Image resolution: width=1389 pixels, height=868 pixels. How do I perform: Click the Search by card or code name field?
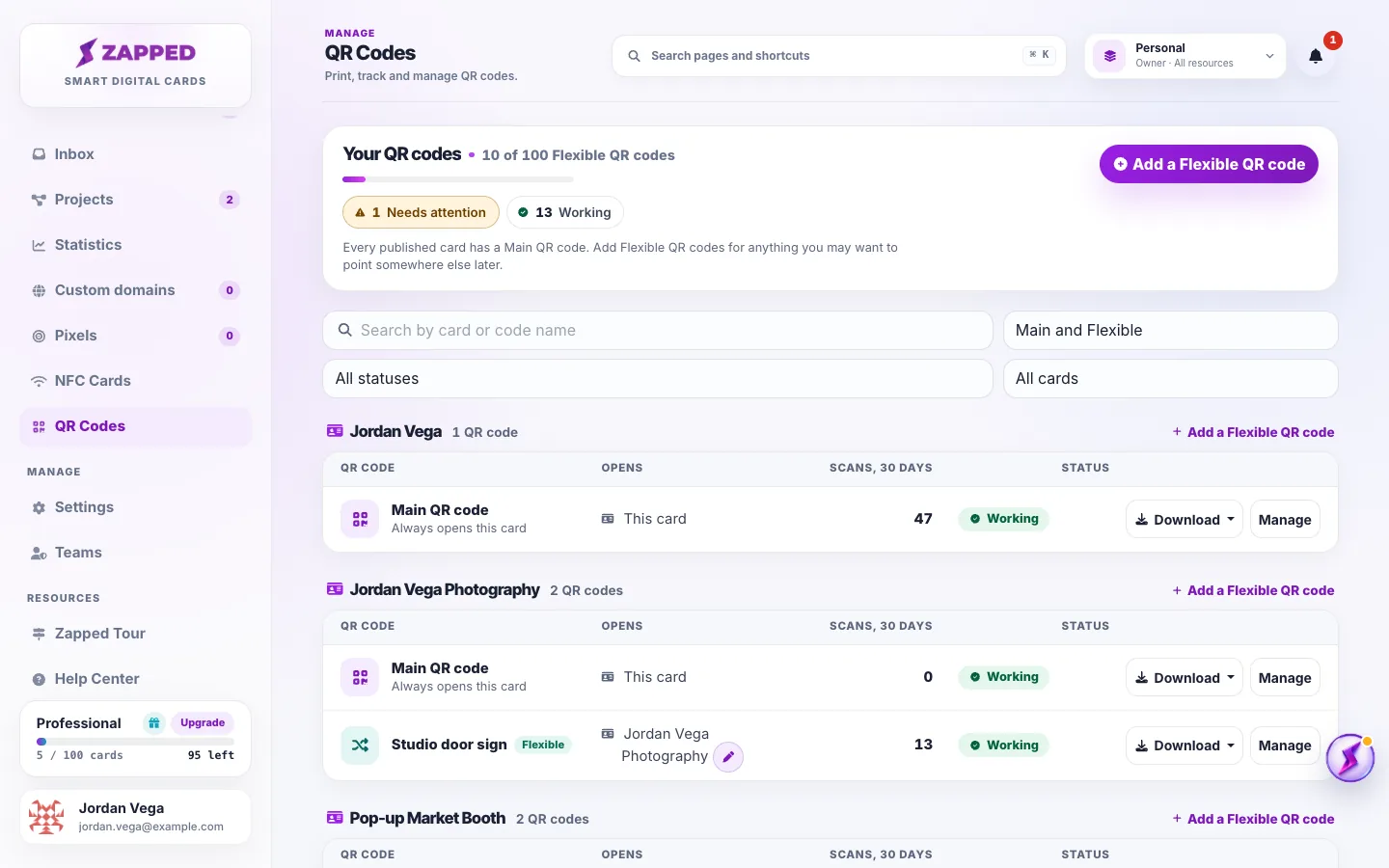658,330
